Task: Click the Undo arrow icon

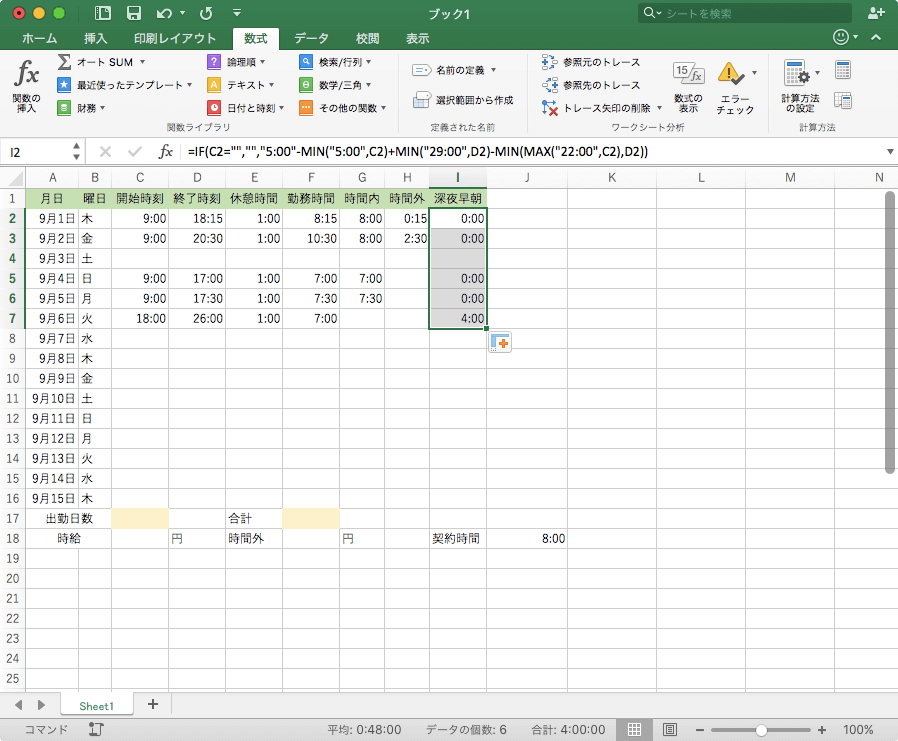Action: (164, 13)
